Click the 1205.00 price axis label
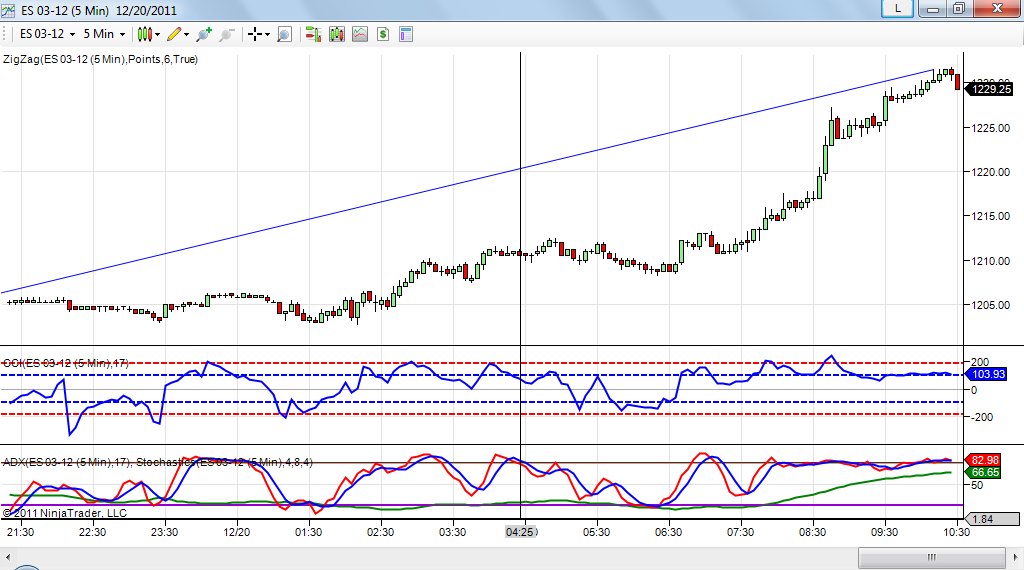The width and height of the screenshot is (1024, 570). pyautogui.click(x=990, y=305)
